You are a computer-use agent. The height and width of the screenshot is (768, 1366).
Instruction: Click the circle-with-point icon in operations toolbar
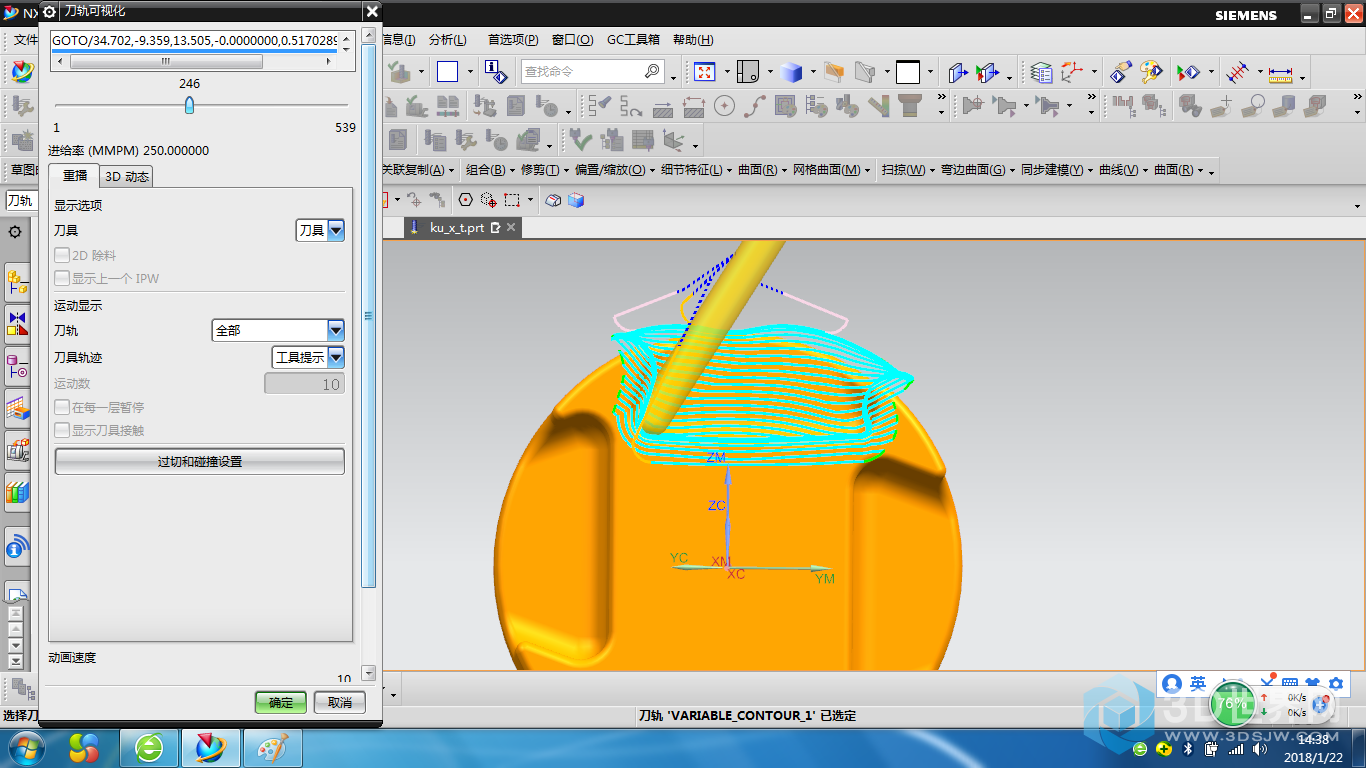click(724, 106)
